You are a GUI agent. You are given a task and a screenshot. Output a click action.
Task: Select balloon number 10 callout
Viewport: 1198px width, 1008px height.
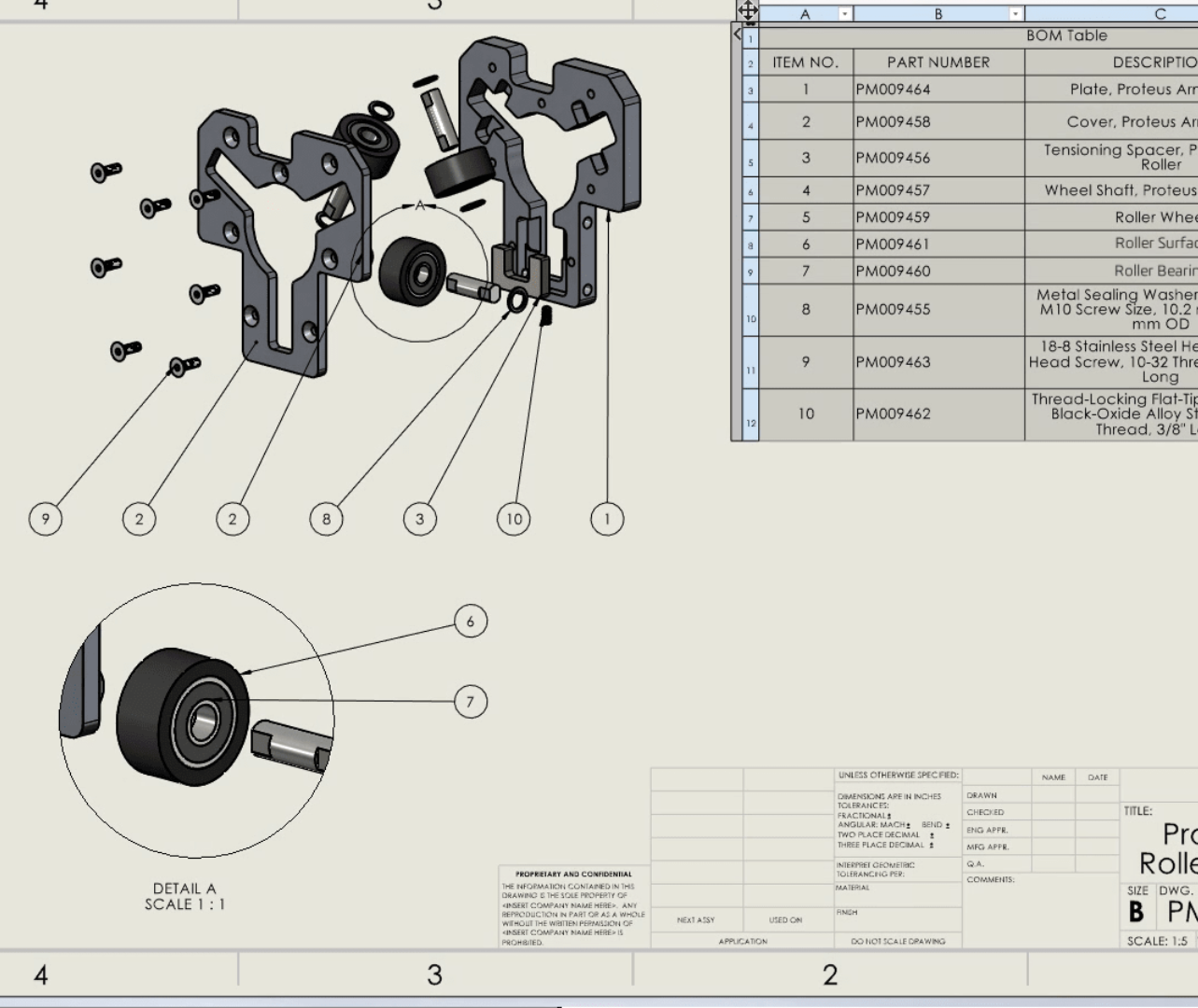coord(514,519)
